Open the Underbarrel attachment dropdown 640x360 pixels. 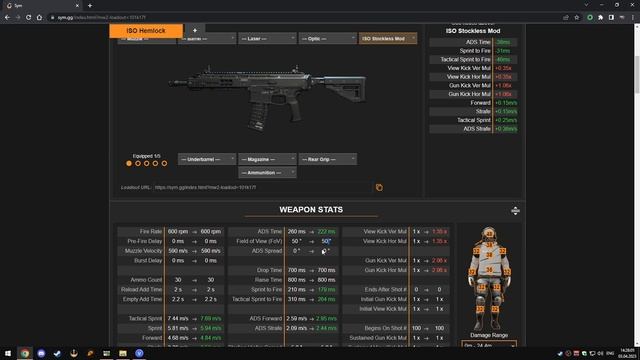[x=207, y=159]
